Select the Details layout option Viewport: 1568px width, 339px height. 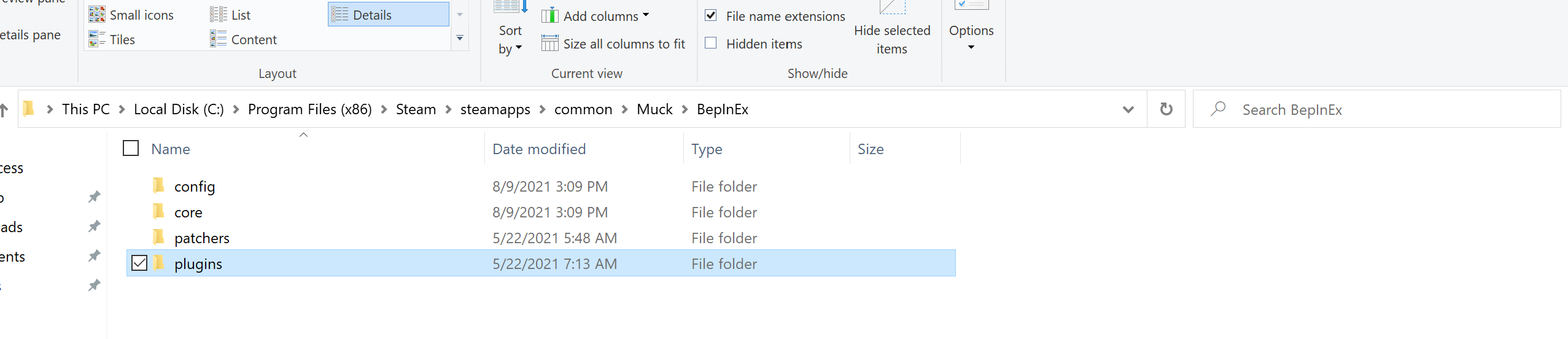(x=388, y=15)
